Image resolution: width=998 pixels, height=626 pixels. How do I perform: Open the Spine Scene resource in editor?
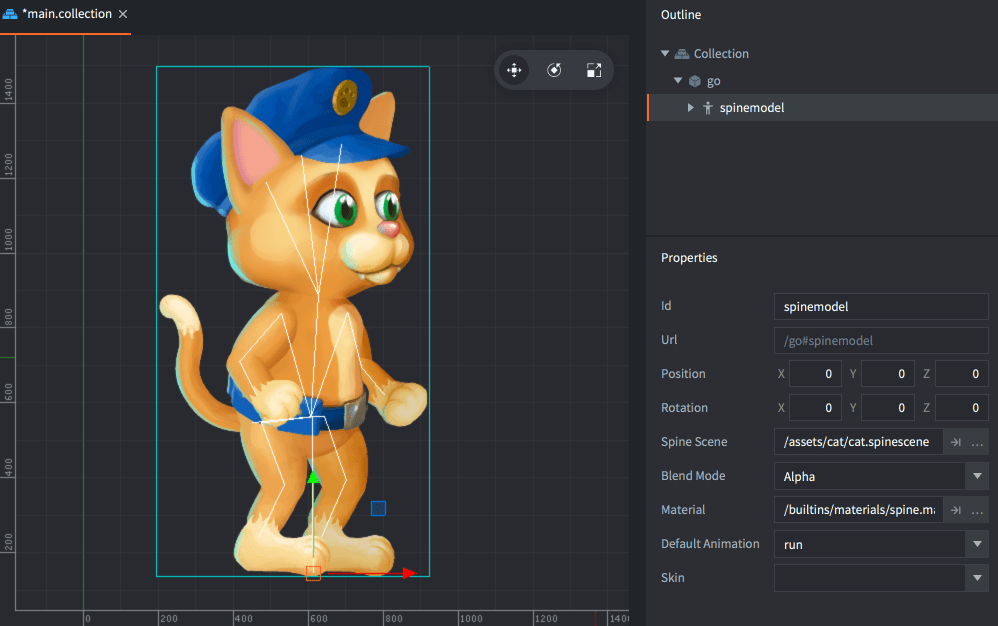point(955,442)
